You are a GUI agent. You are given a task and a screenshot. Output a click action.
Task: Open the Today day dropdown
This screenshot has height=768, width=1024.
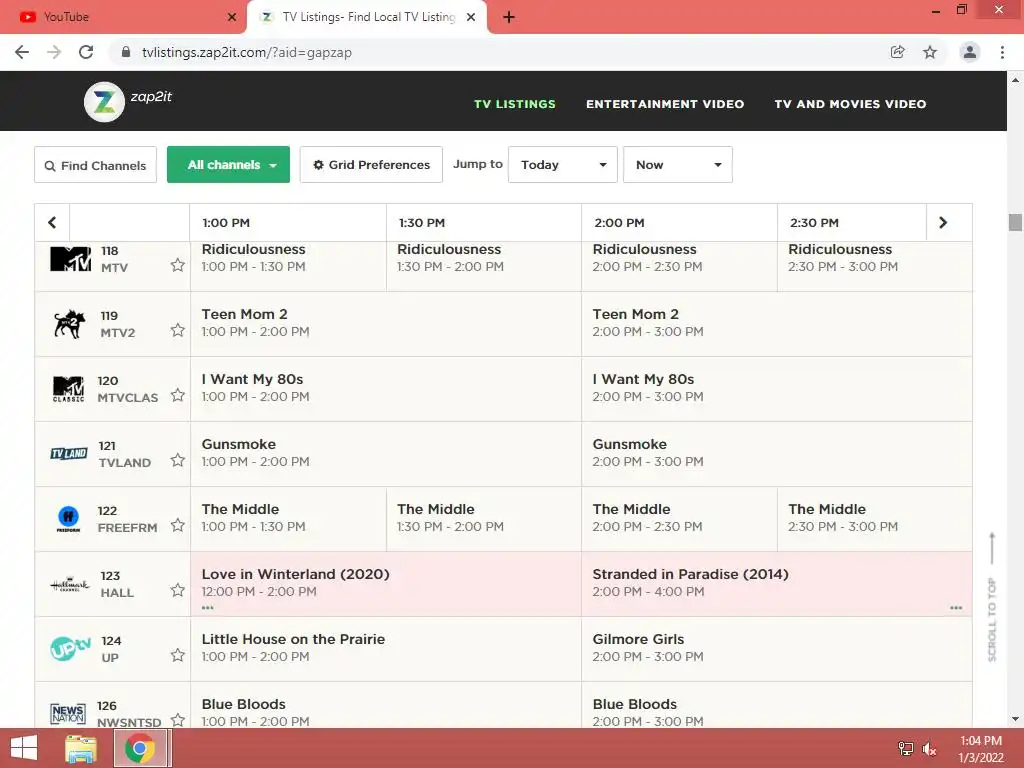coord(563,165)
